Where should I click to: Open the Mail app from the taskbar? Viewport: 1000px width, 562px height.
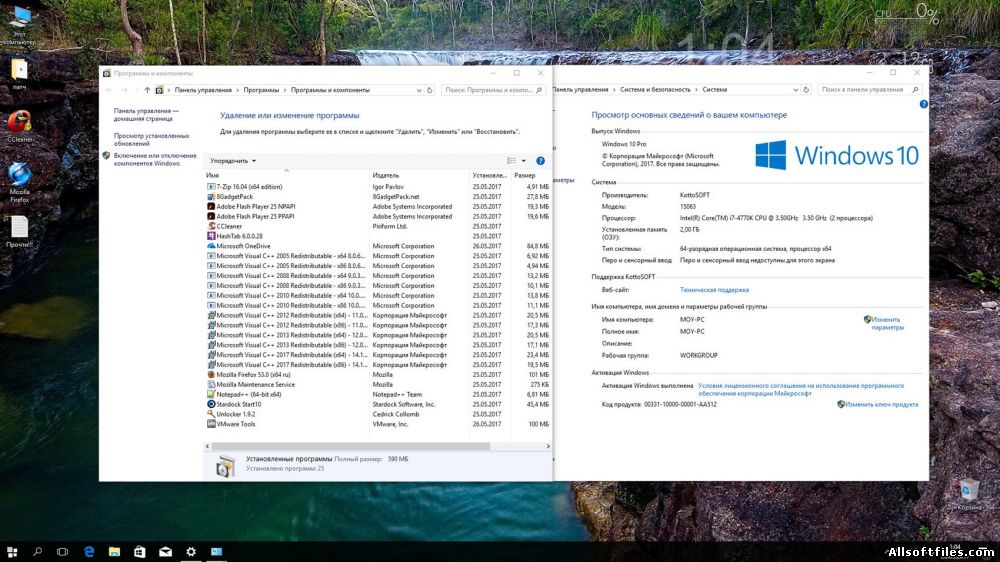(165, 552)
